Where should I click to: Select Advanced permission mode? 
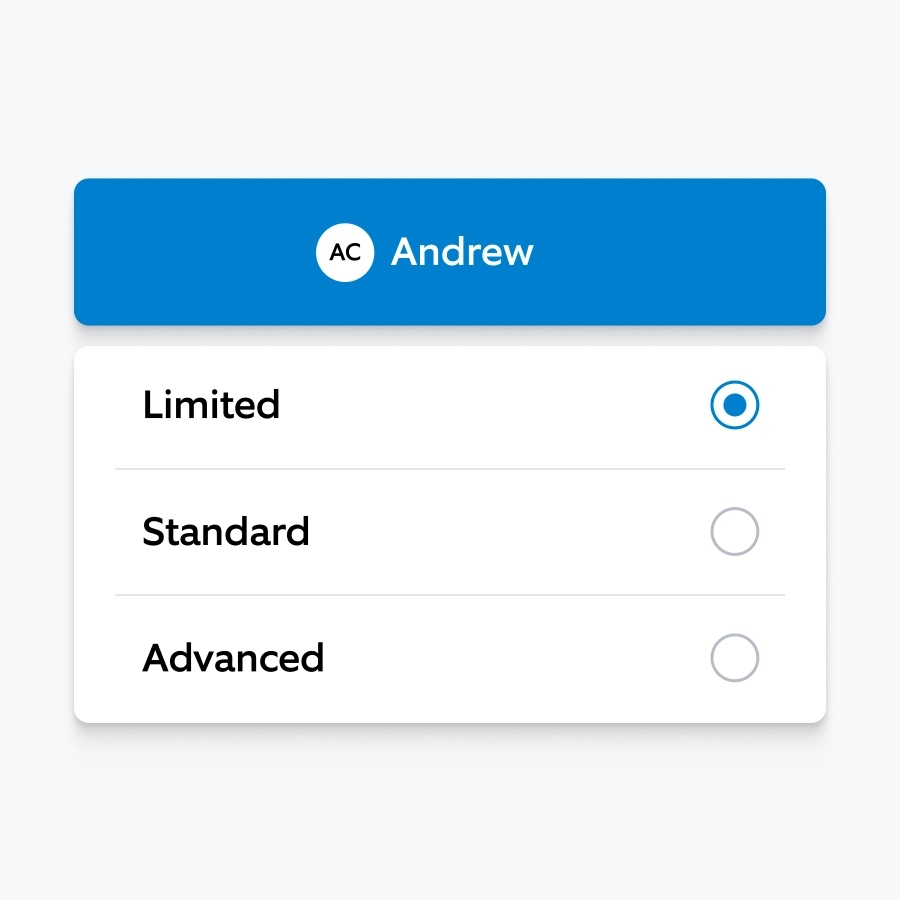click(735, 658)
